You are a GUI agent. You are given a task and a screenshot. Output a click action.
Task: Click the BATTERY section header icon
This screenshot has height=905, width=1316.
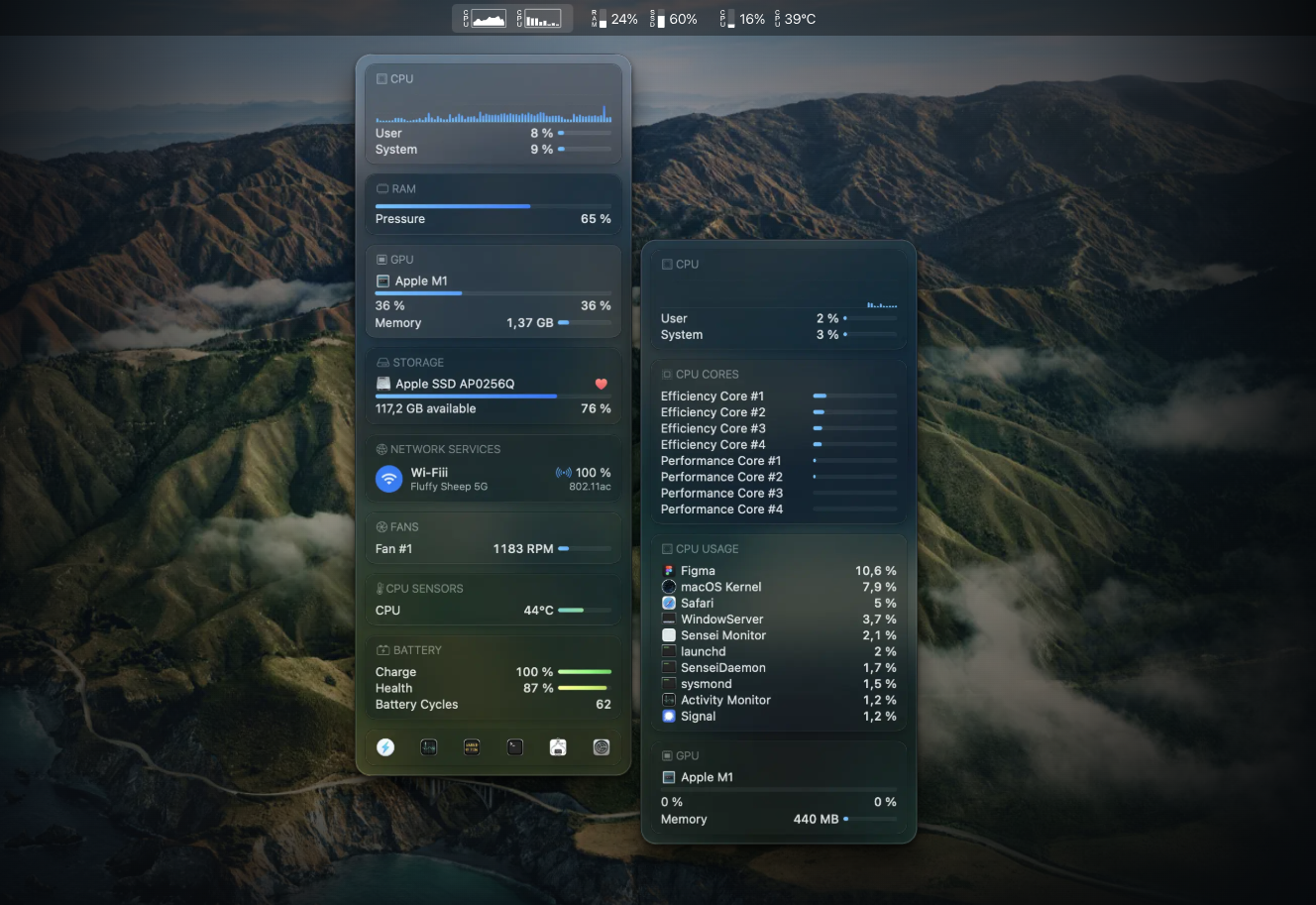coord(383,650)
